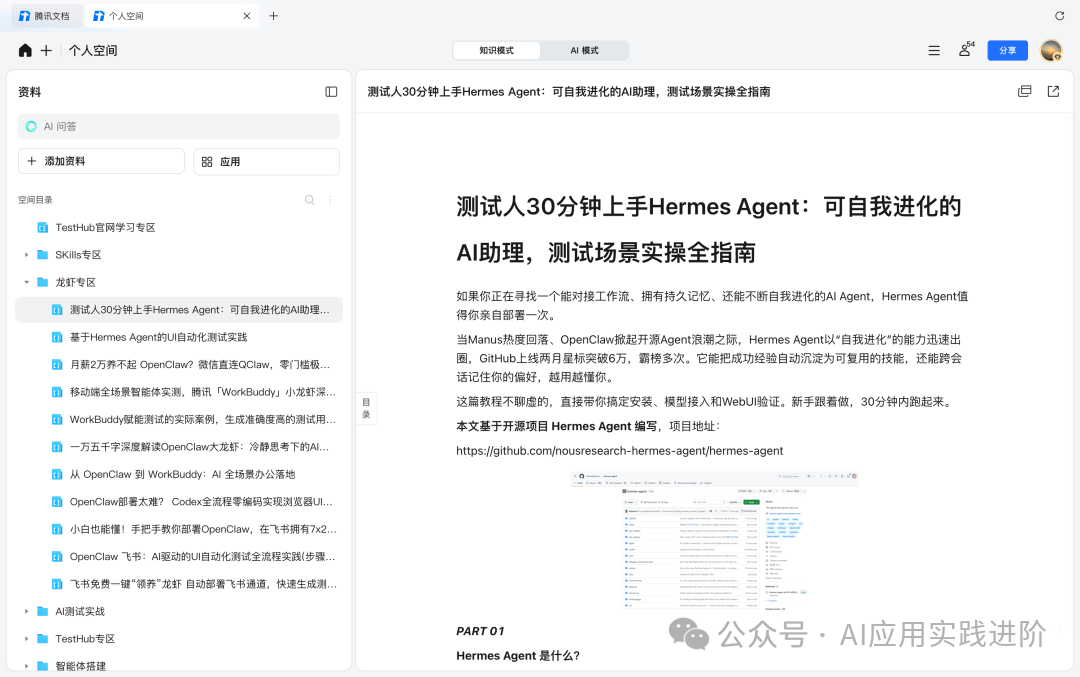This screenshot has height=677, width=1080.
Task: Switch to the 腾讯文档 tab
Action: pos(45,16)
